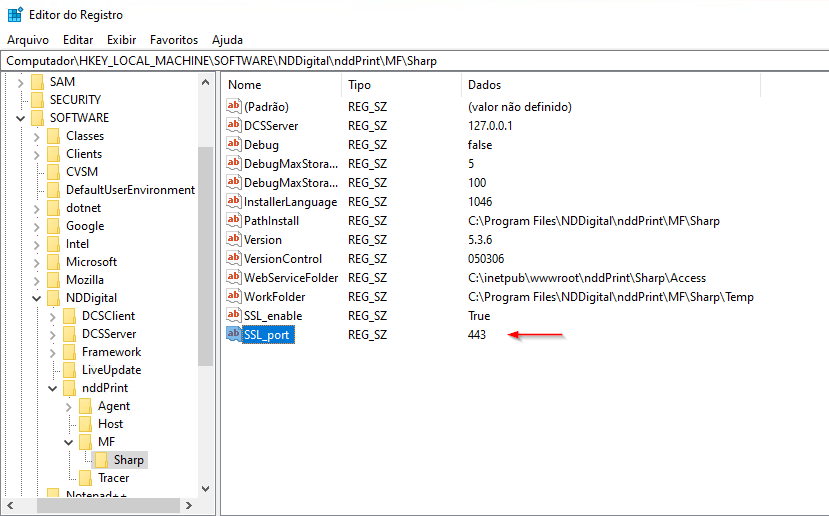
Task: Select the Sharp folder icon in tree
Action: tap(101, 460)
